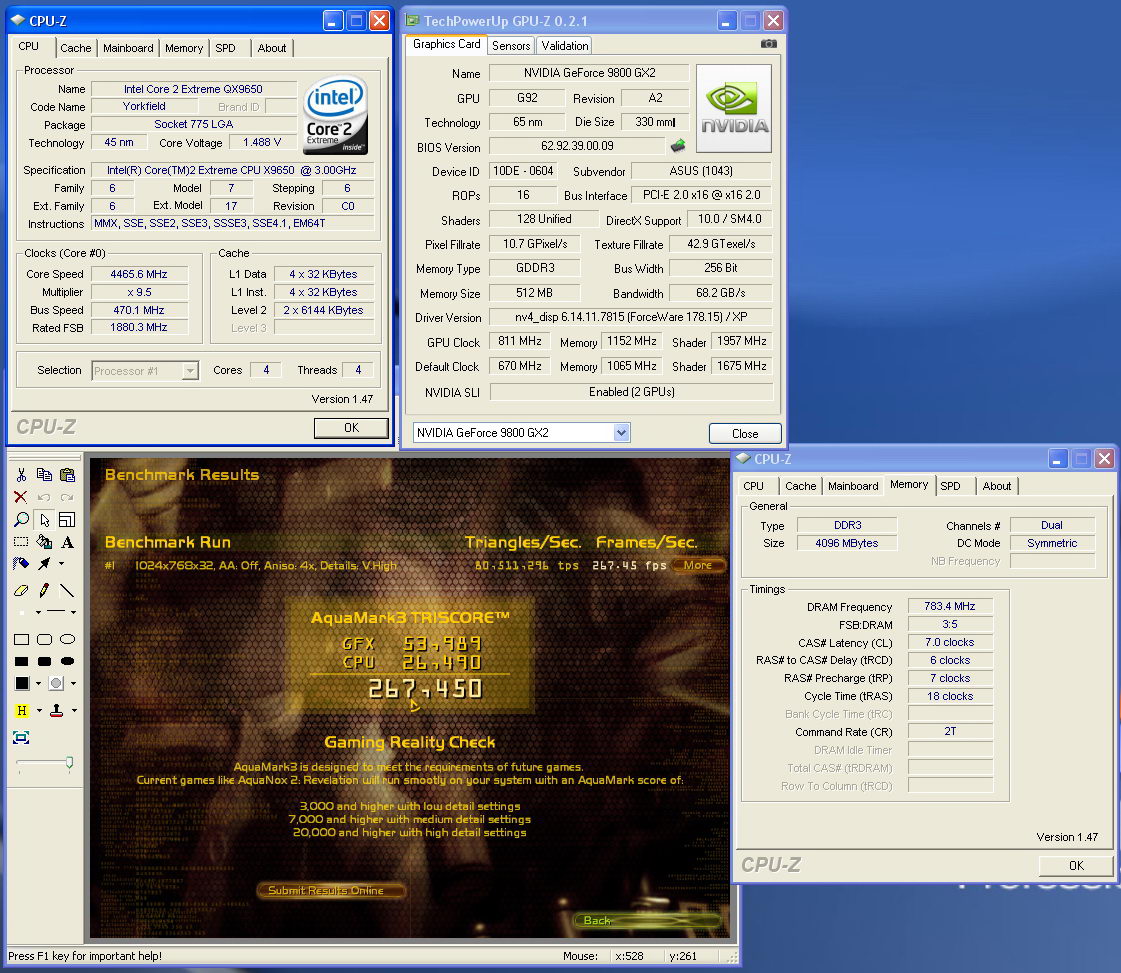Switch to Sensors tab in GPU-Z

[x=511, y=46]
